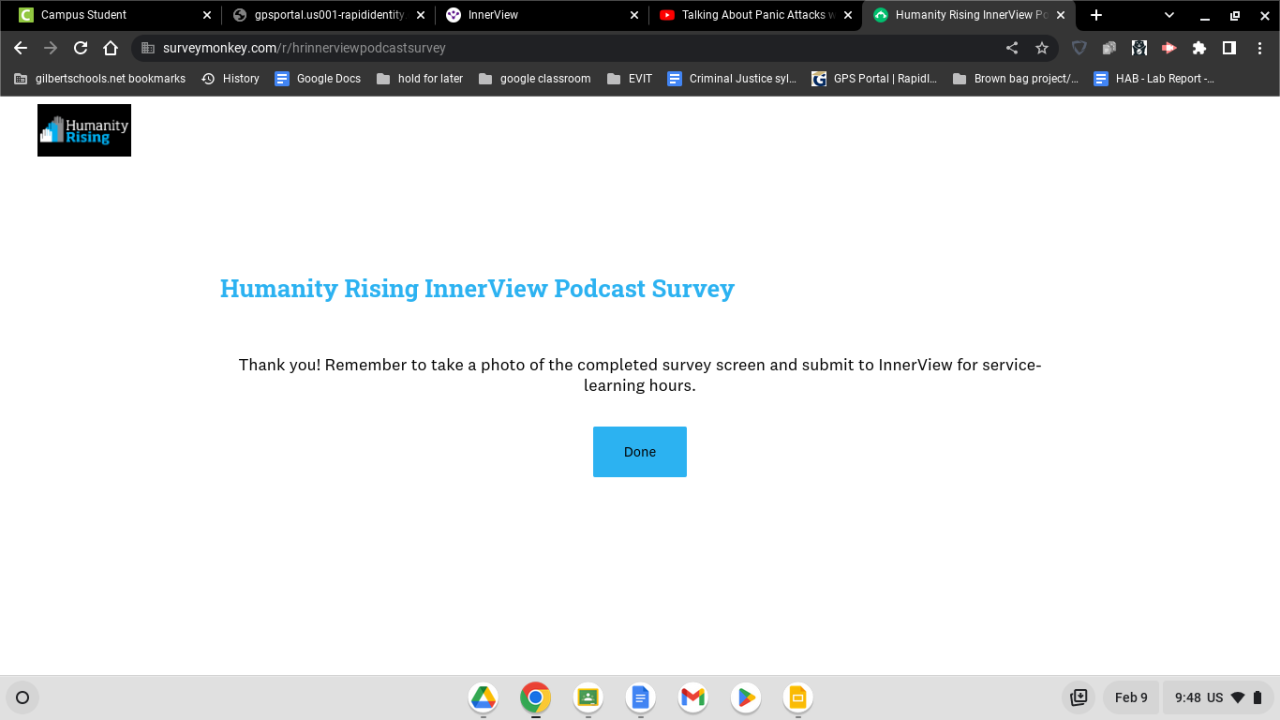The image size is (1280, 720).
Task: Open the GPS Portal bookmark
Action: click(x=875, y=79)
